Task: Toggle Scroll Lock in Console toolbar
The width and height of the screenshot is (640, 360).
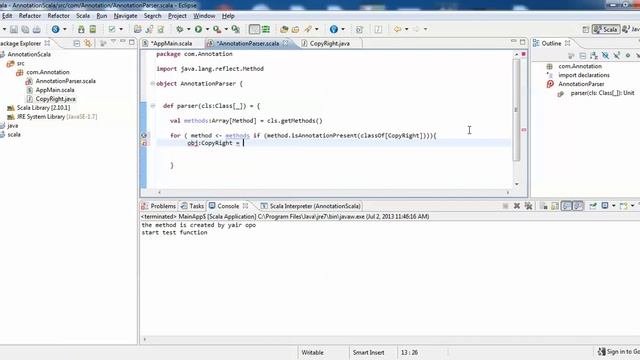Action: [x=555, y=206]
